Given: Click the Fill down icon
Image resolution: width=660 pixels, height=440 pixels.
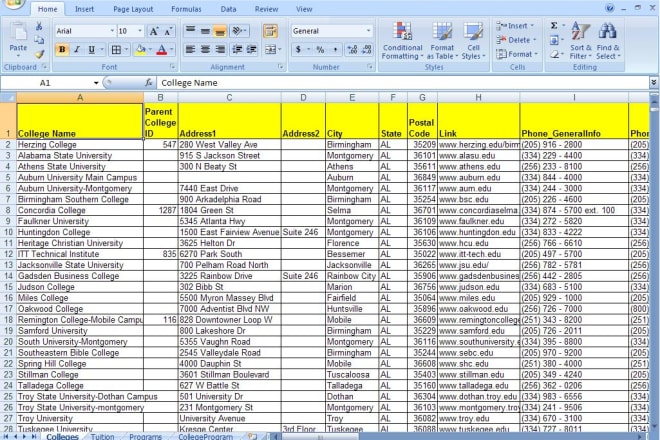Looking at the screenshot, I should [554, 40].
